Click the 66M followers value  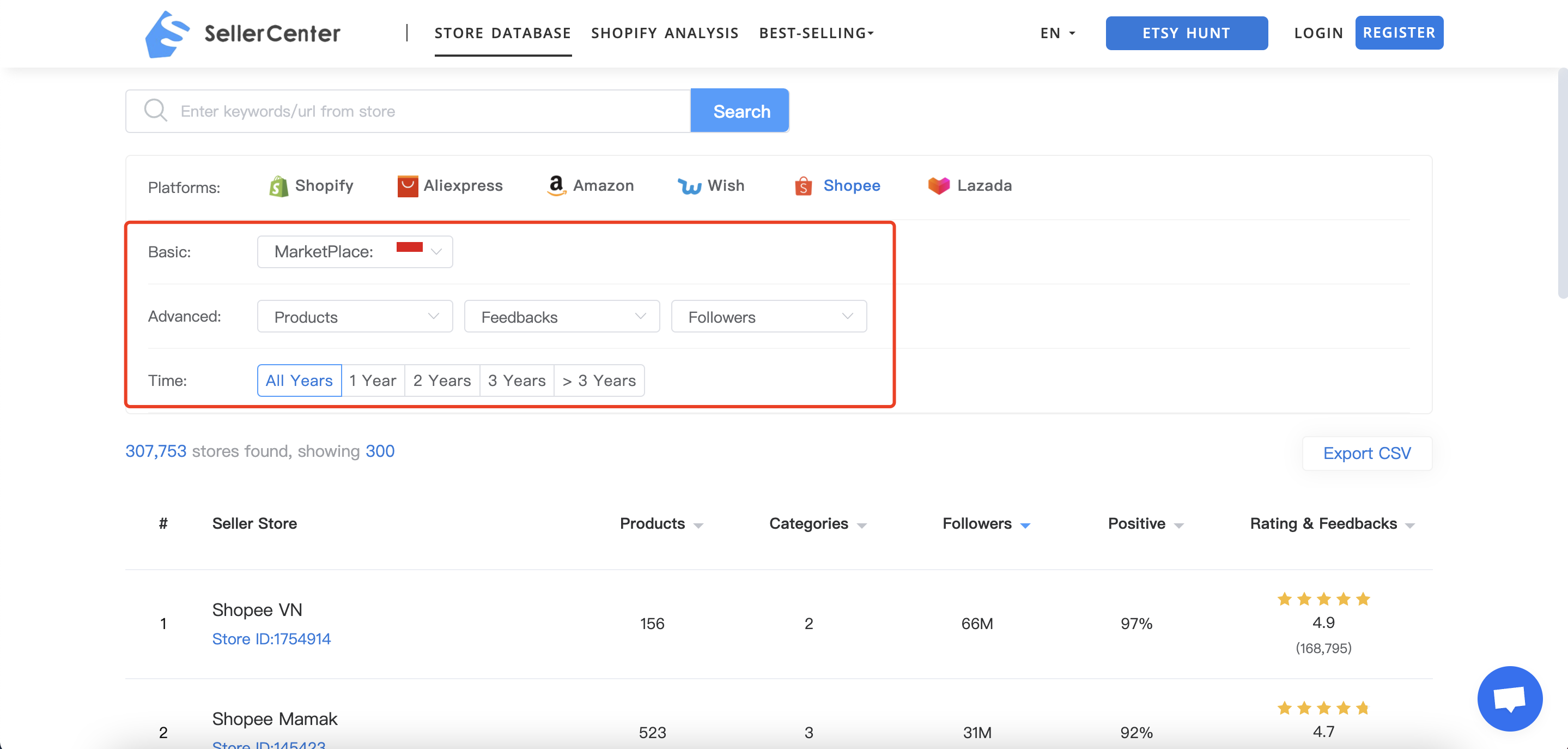977,624
